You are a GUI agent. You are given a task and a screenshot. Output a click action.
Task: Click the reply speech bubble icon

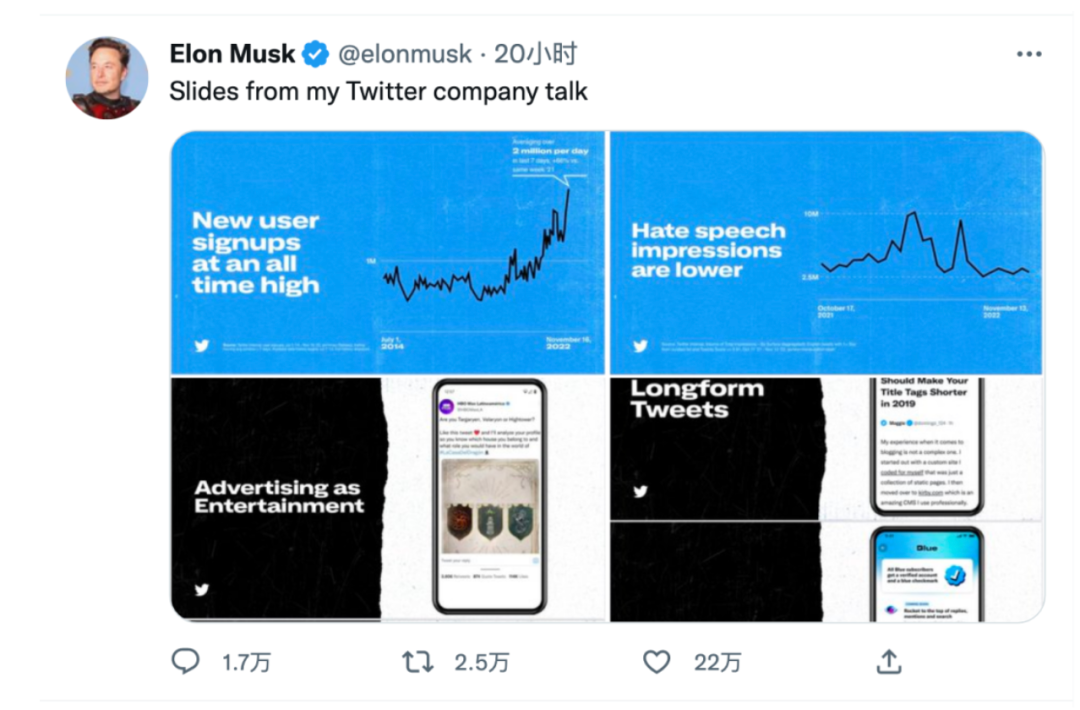pyautogui.click(x=186, y=661)
